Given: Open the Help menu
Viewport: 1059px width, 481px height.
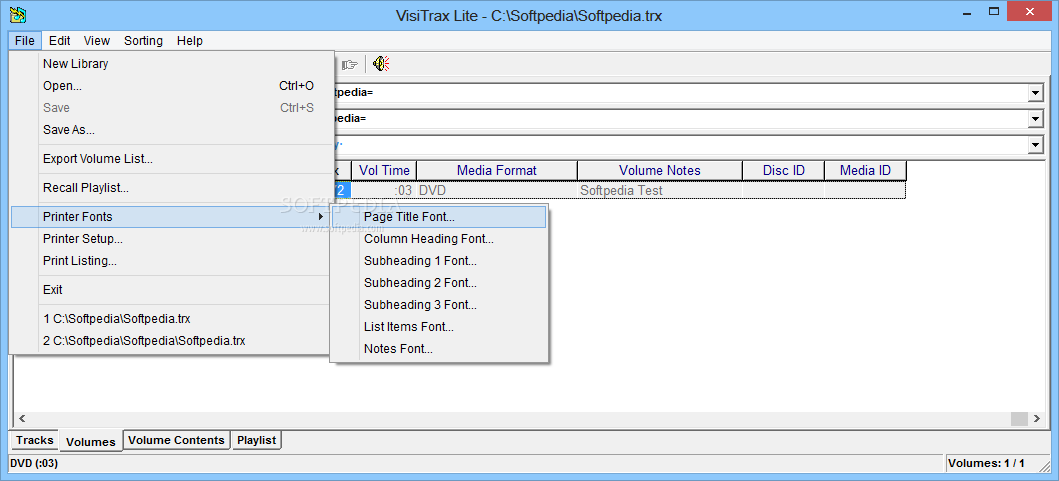Looking at the screenshot, I should coord(190,41).
